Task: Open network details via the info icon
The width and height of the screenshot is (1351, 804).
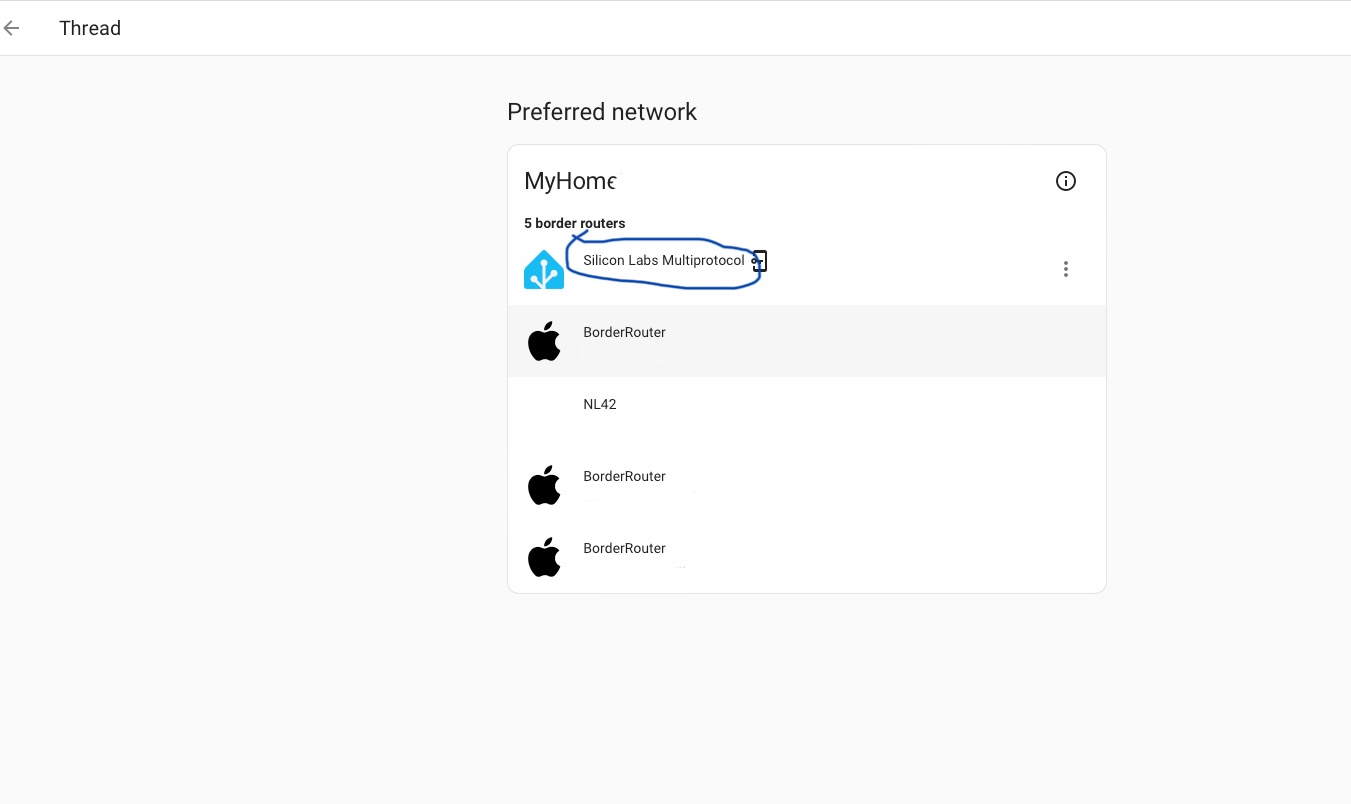Action: [x=1065, y=181]
